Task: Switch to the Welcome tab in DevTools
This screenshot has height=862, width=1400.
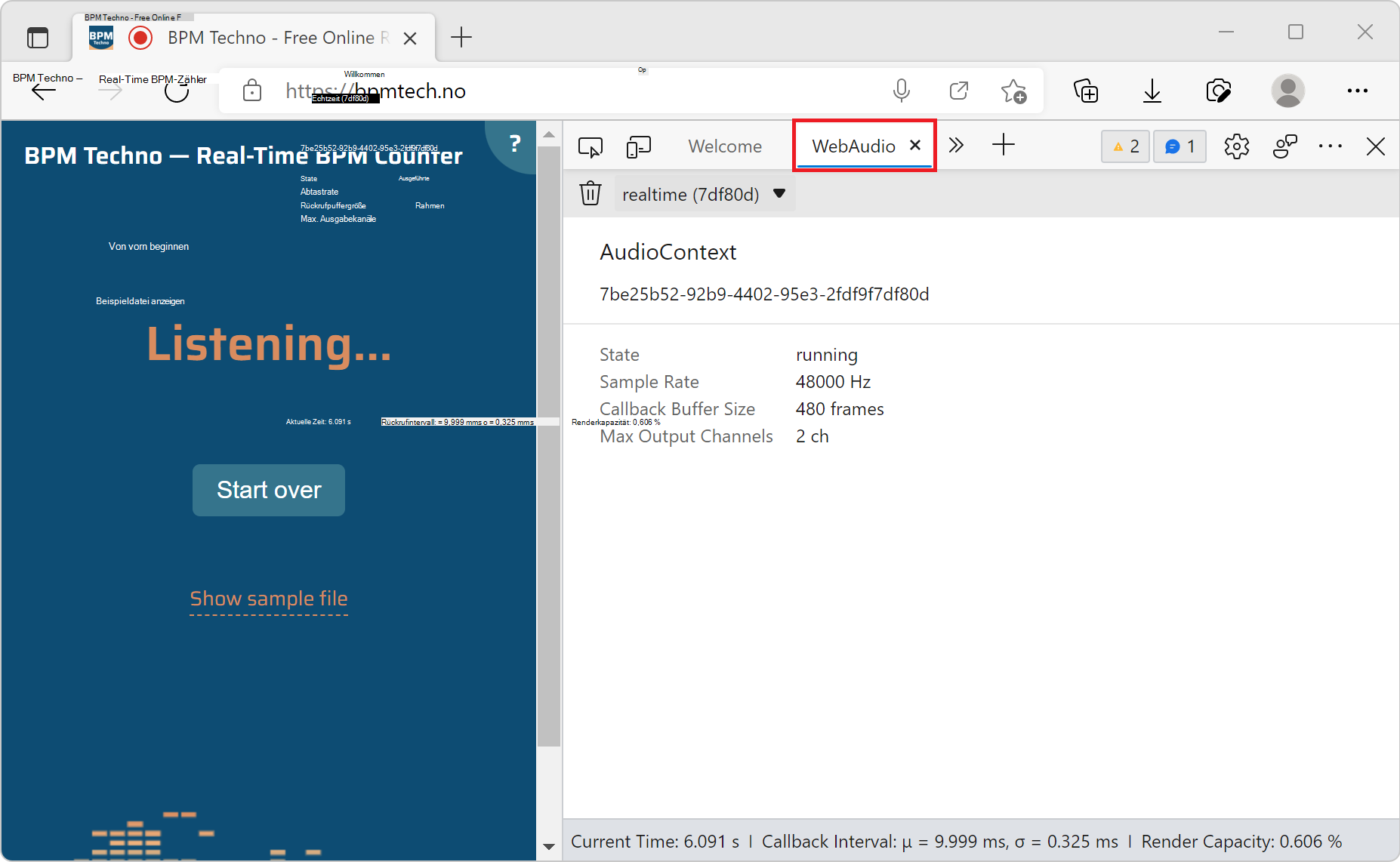Action: (724, 146)
